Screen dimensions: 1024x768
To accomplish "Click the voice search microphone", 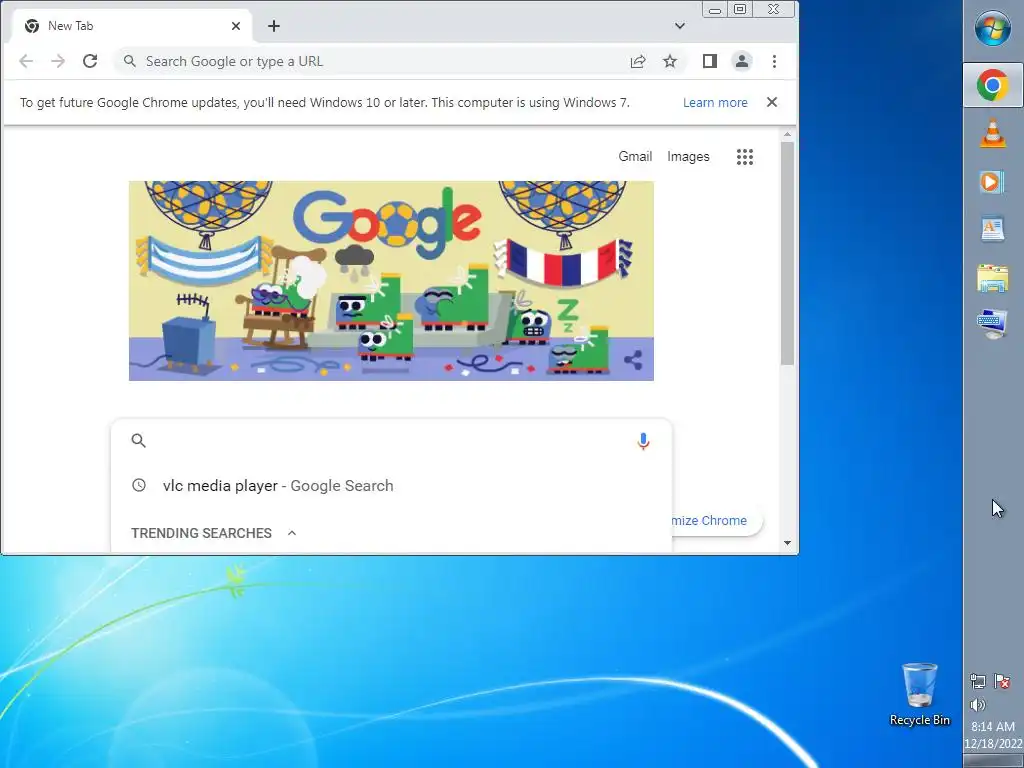I will click(x=643, y=441).
